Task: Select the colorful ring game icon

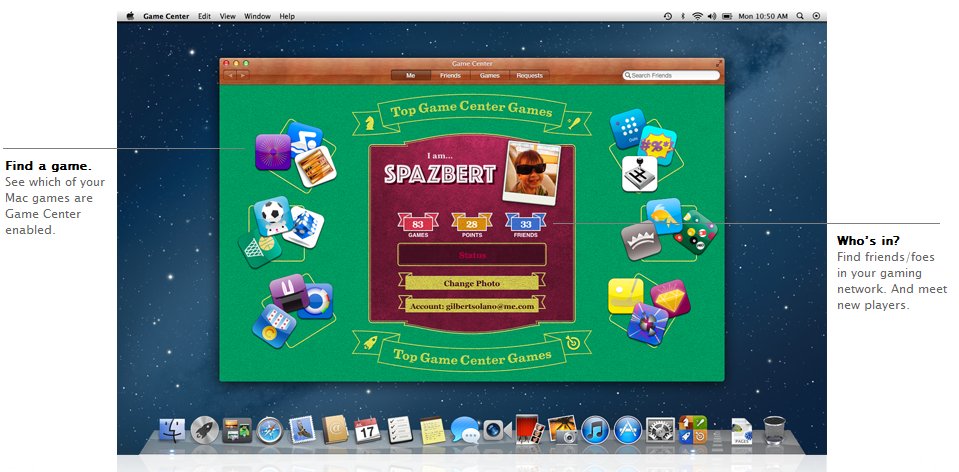Action: (316, 301)
